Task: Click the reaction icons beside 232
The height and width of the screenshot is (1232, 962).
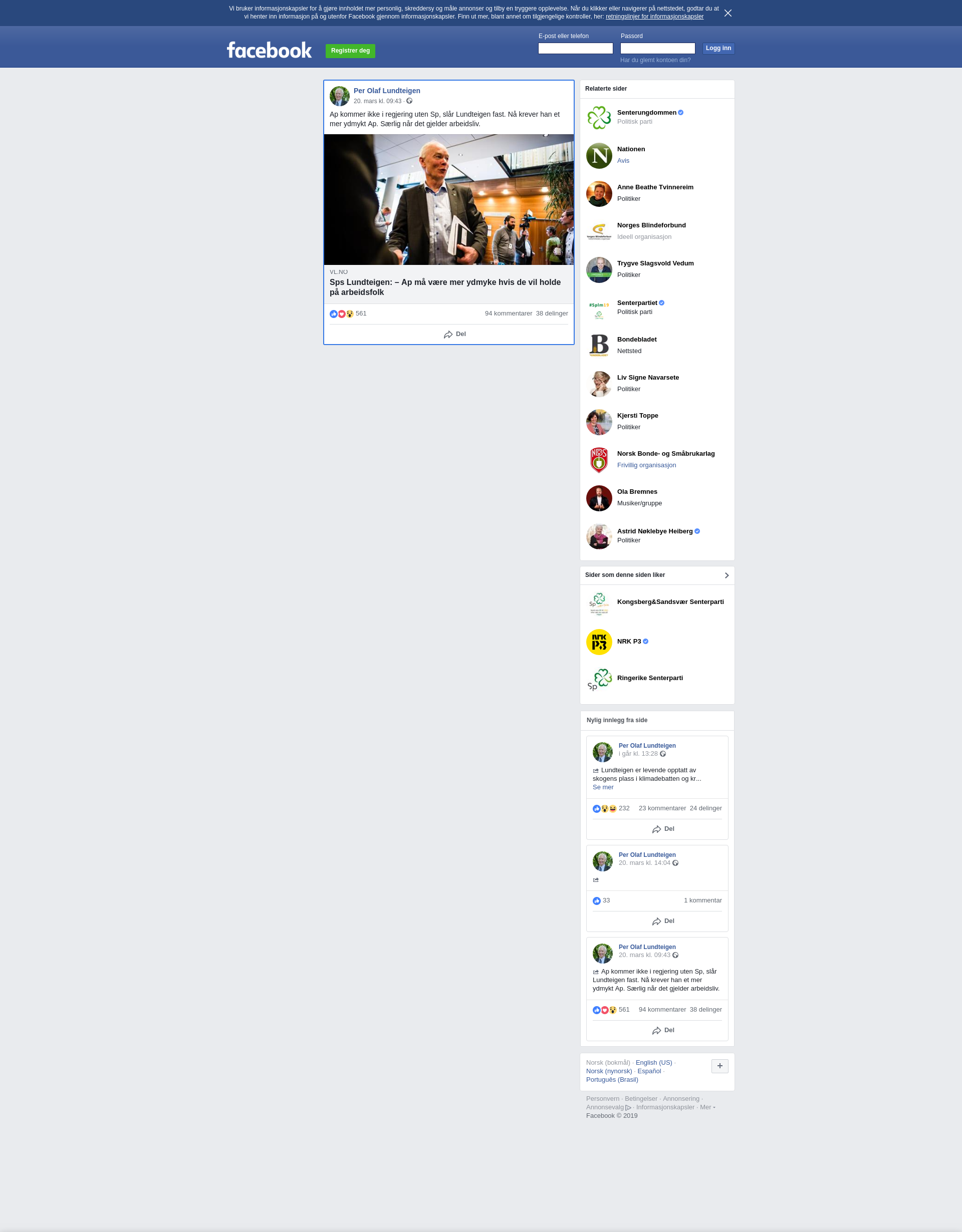Action: 604,808
